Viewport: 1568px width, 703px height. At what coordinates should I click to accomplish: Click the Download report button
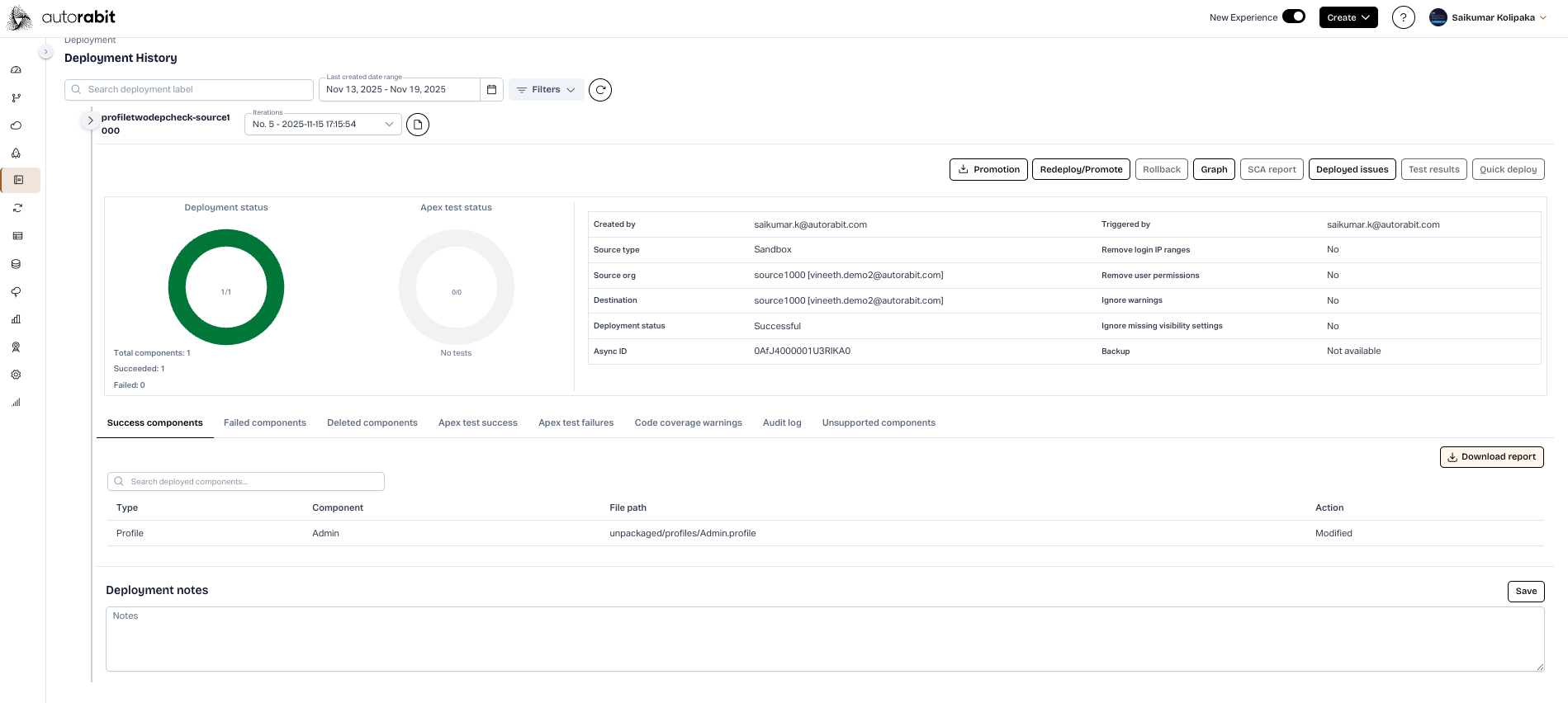pyautogui.click(x=1491, y=457)
